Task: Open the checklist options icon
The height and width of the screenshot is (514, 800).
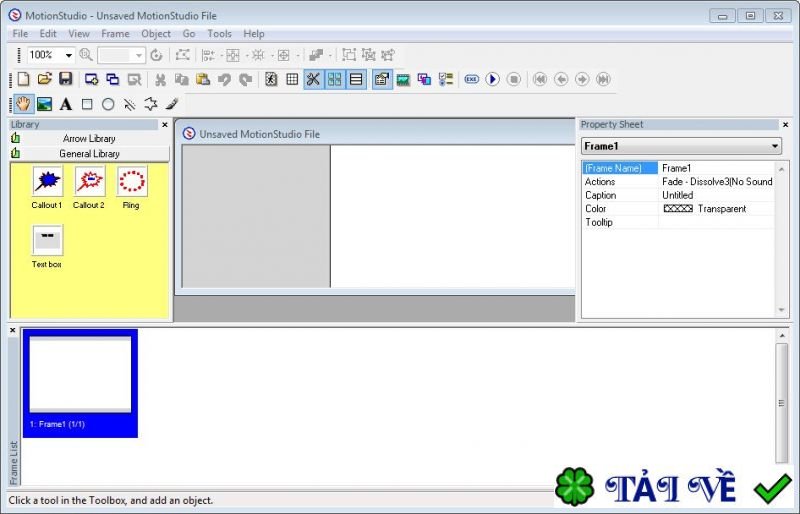Action: point(445,79)
